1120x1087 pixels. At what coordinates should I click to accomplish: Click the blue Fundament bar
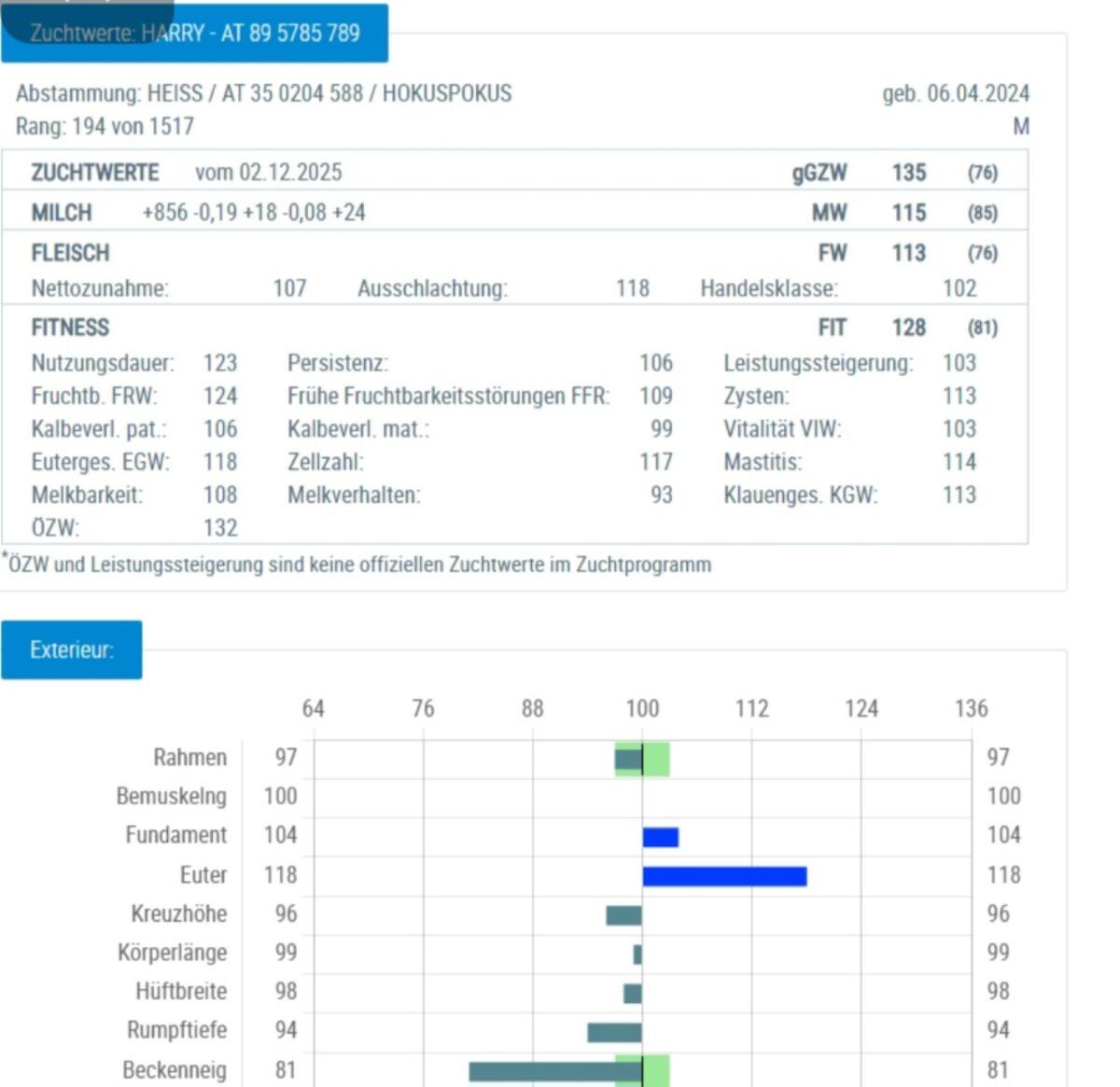(x=661, y=837)
